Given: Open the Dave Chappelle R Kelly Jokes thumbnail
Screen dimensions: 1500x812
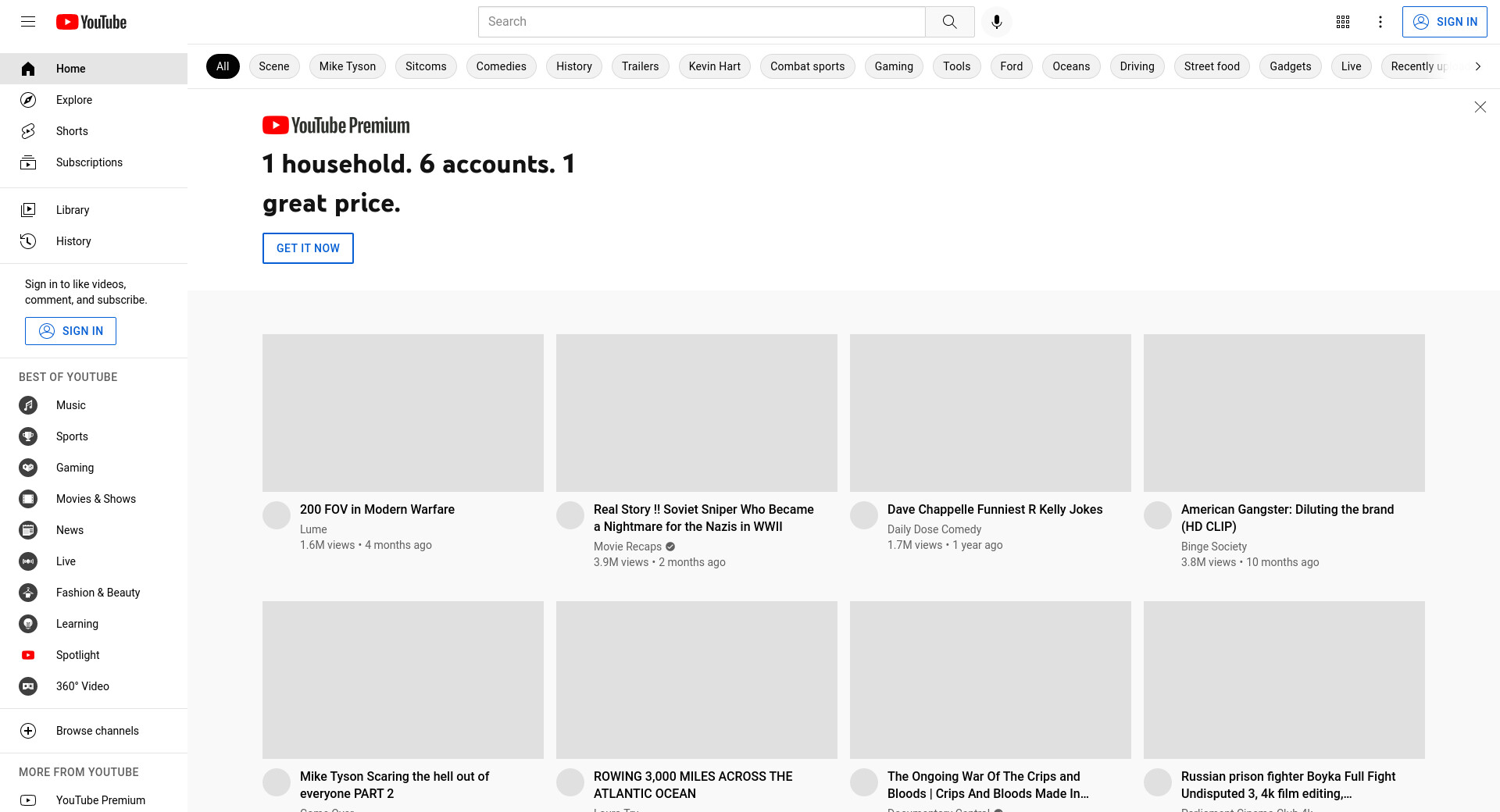Looking at the screenshot, I should (991, 413).
